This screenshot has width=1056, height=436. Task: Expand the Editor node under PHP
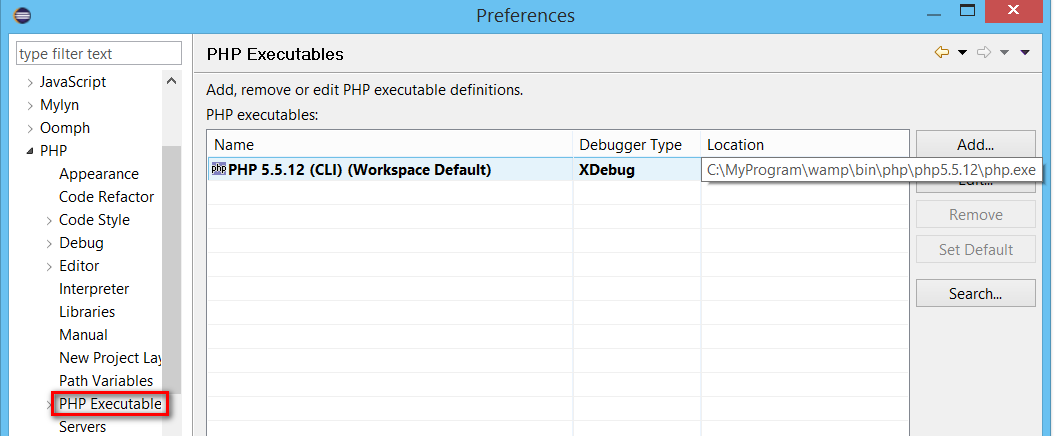(49, 266)
